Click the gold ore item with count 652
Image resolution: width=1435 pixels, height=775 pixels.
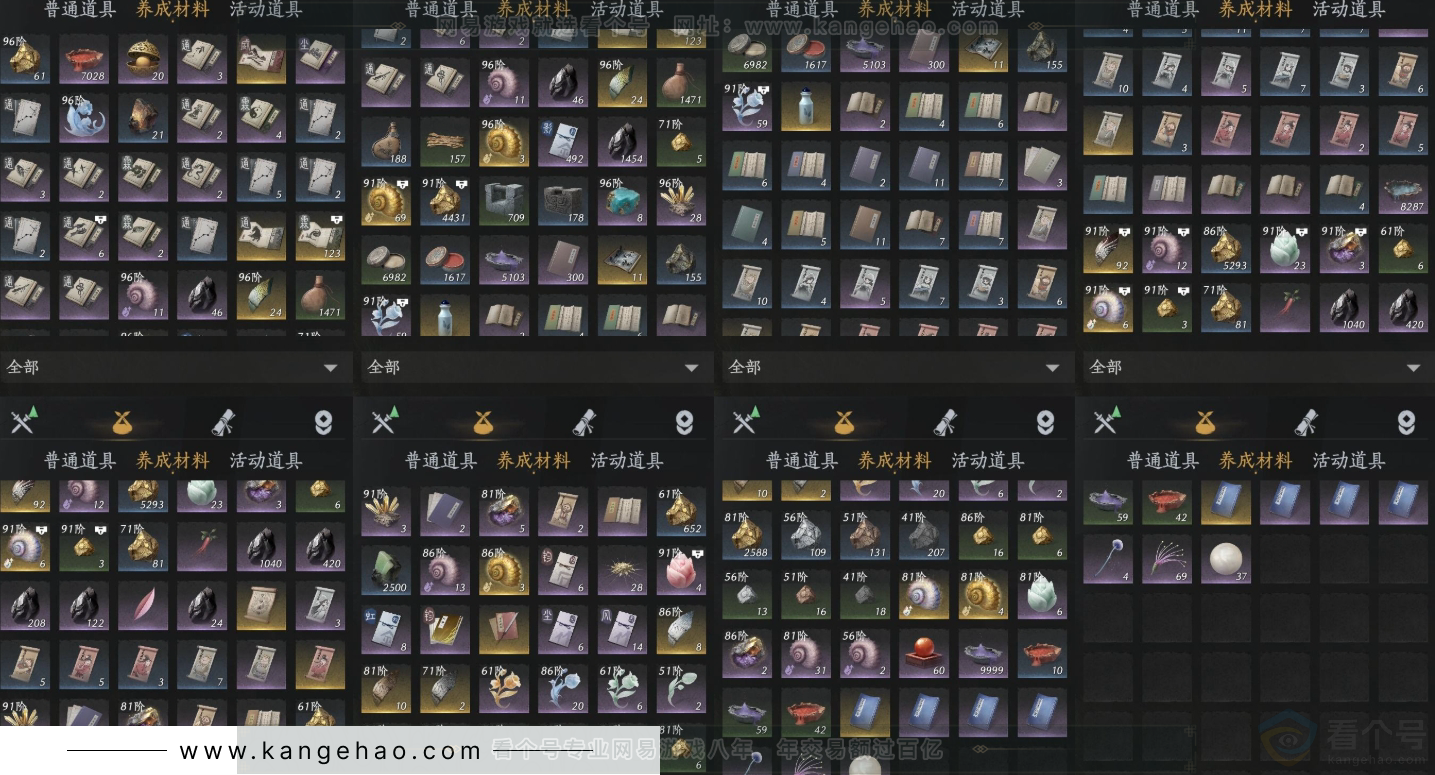pos(681,512)
